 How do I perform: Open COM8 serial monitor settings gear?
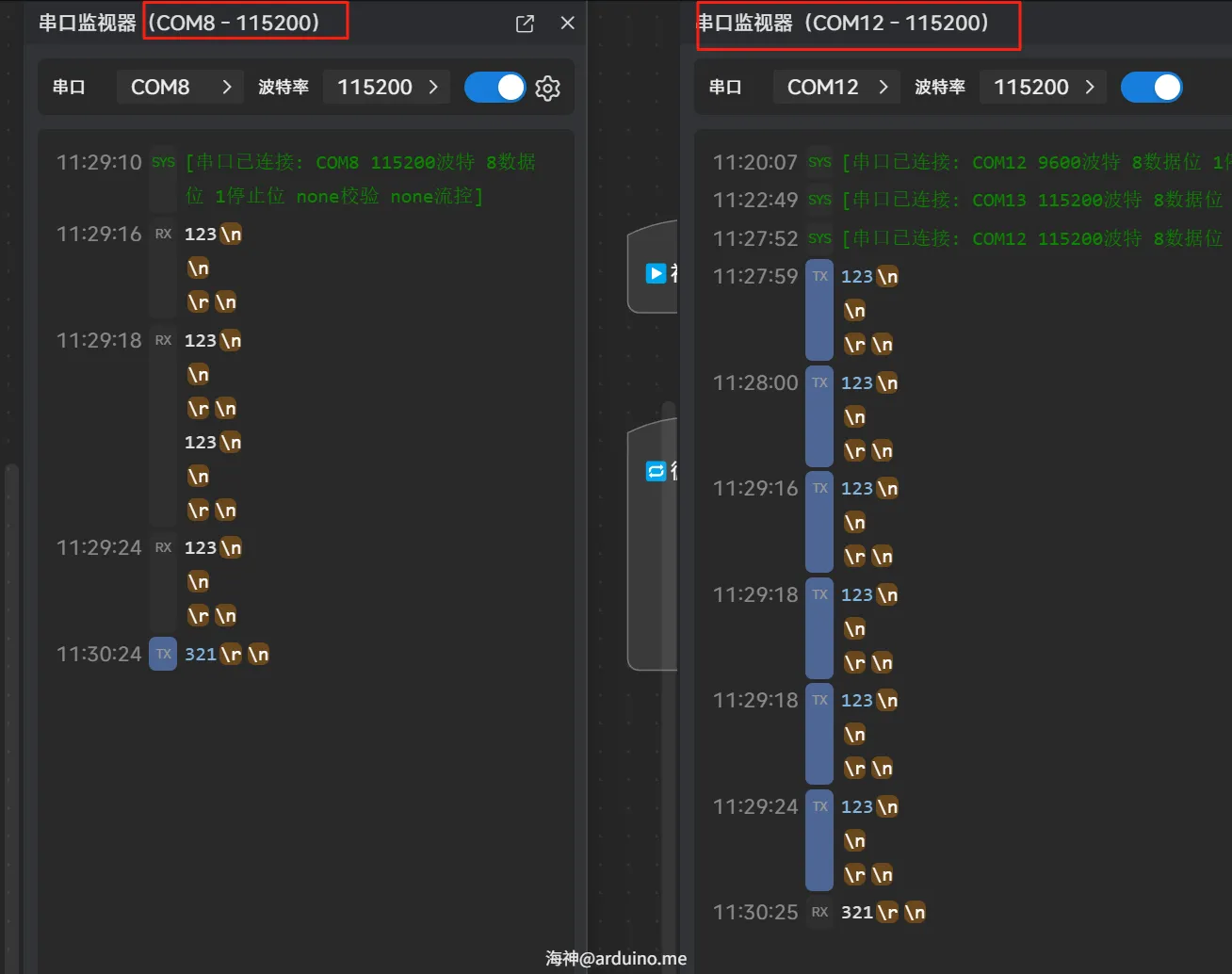tap(547, 88)
